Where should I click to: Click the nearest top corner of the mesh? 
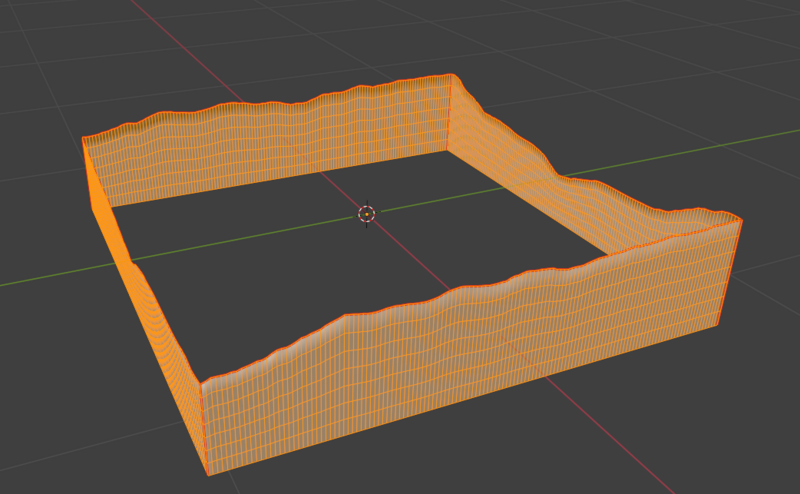(x=201, y=384)
